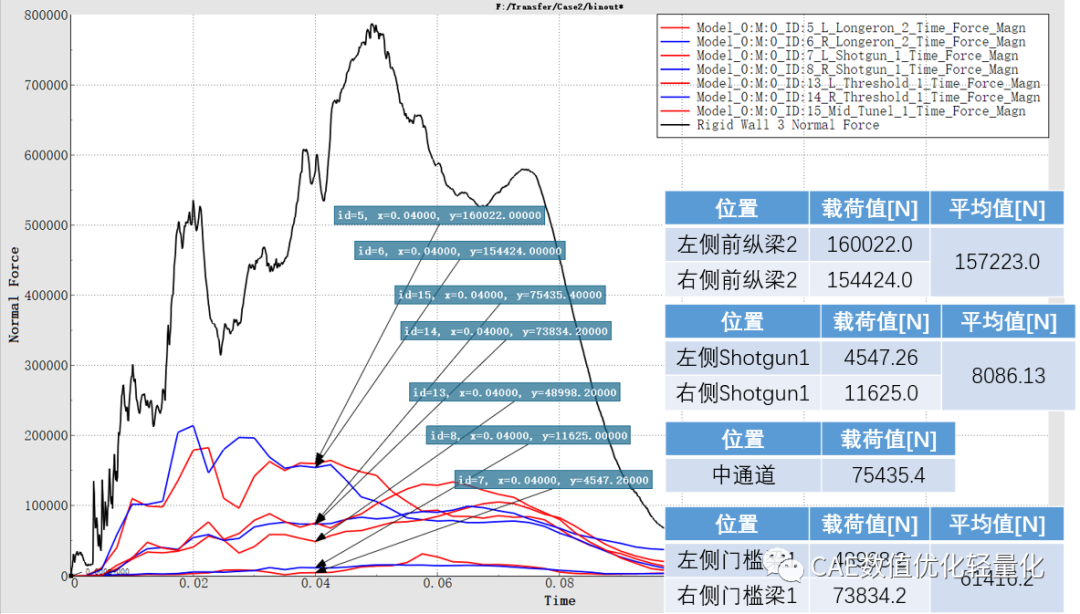1080x614 pixels.
Task: Click y-axis tick label 500000
Action: (46, 225)
